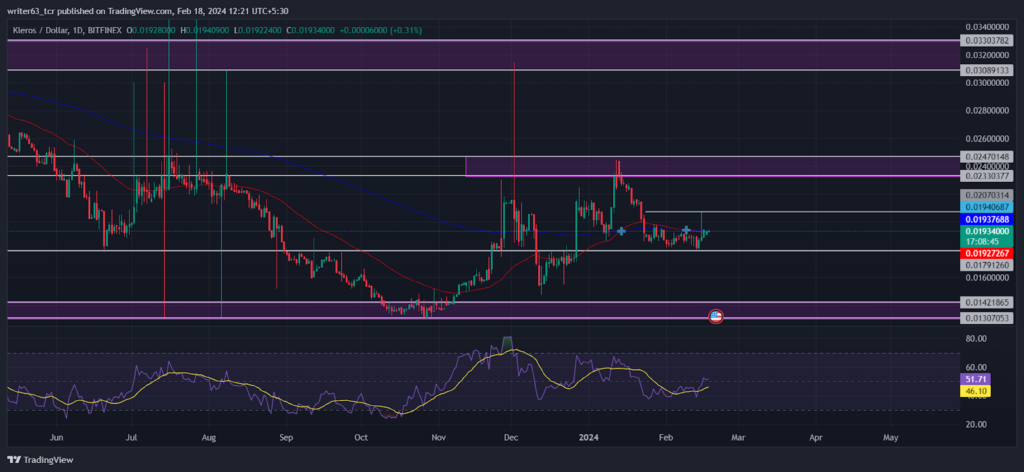Click the 0.03303782 price label
Viewport: 1024px width, 472px height.
click(986, 40)
